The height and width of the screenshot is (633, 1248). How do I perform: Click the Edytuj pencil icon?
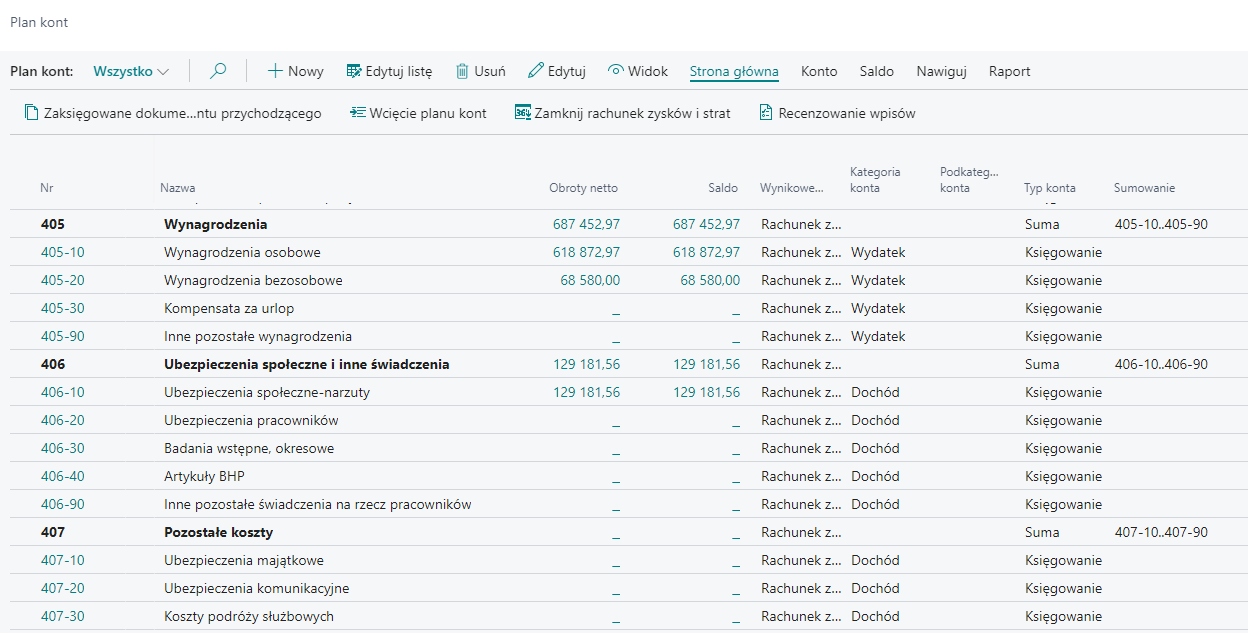click(x=536, y=71)
